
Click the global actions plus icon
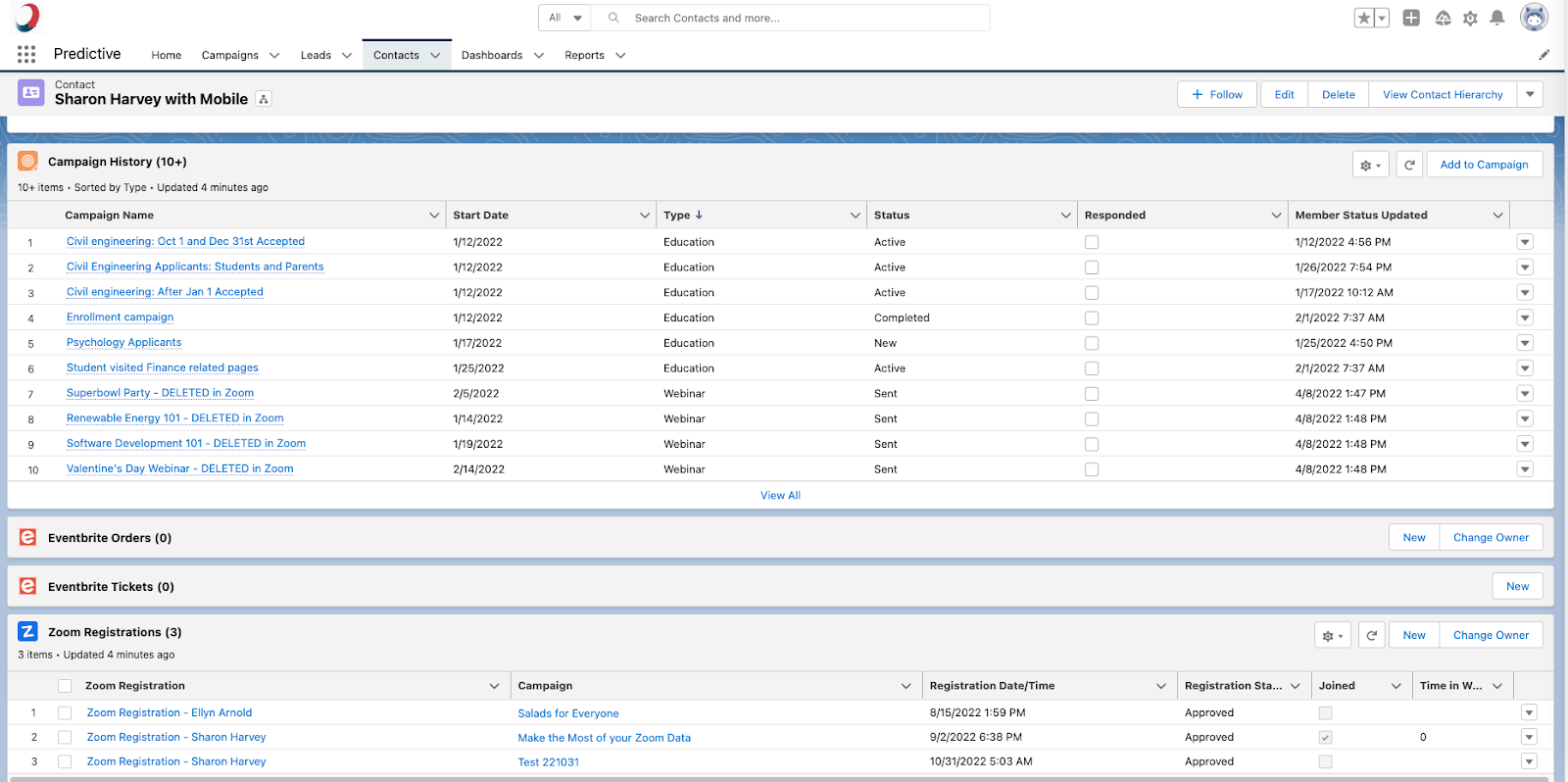coord(1411,18)
